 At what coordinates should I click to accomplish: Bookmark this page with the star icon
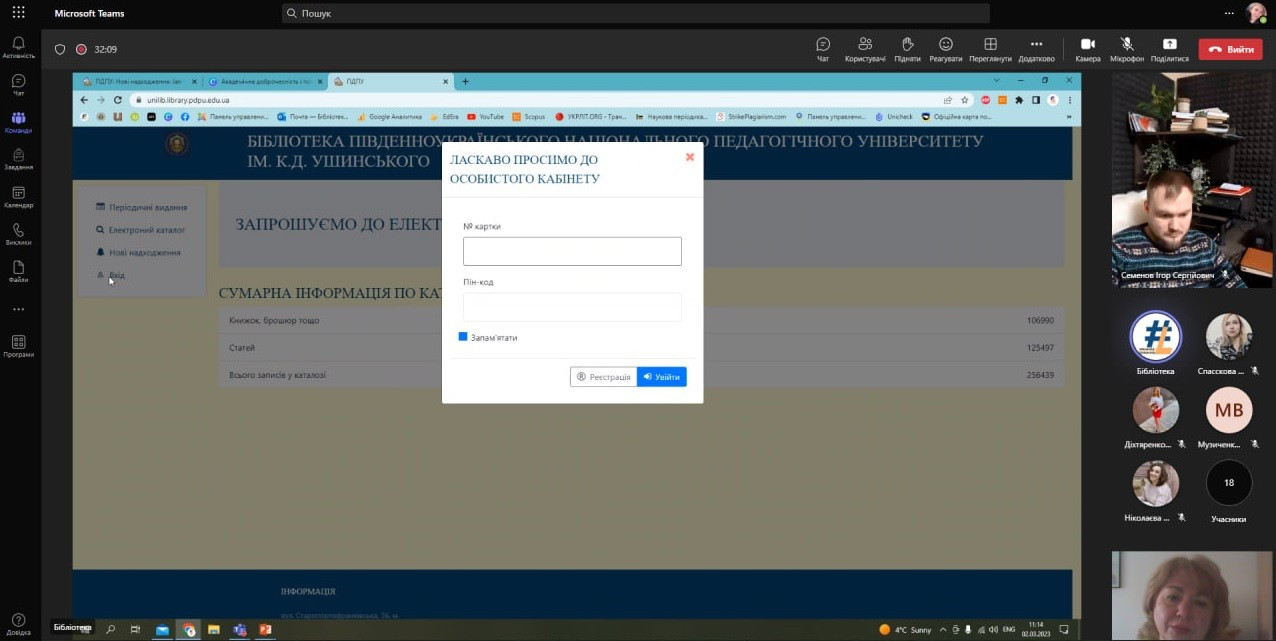pos(964,100)
